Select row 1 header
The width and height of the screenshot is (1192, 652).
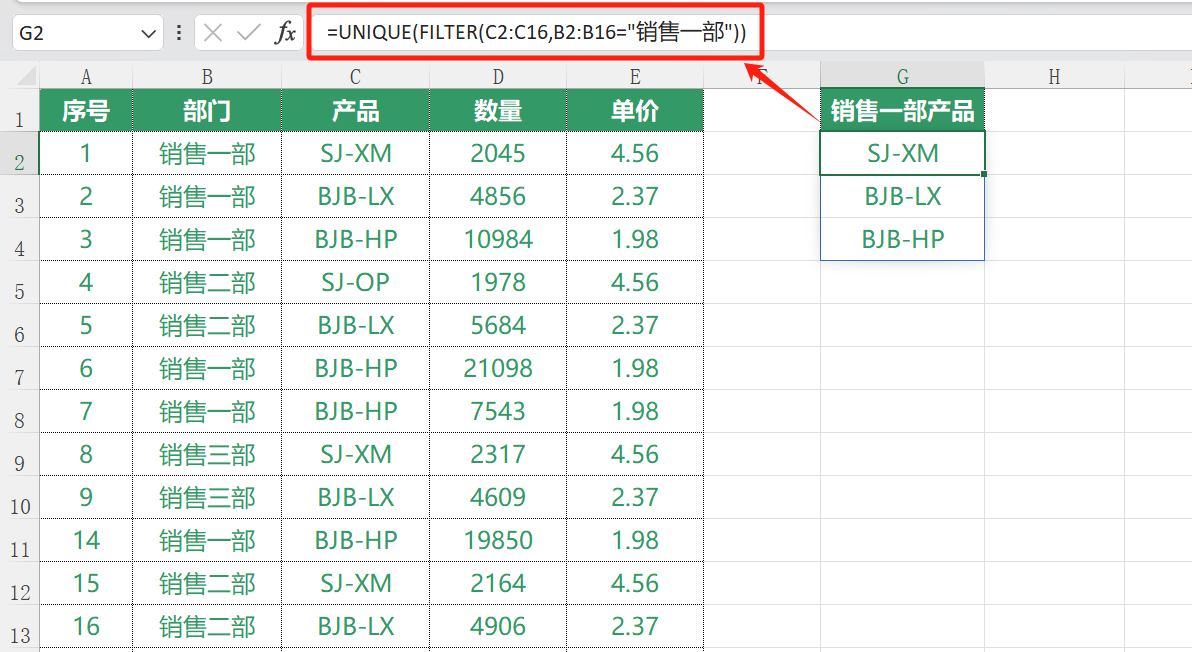click(x=19, y=110)
